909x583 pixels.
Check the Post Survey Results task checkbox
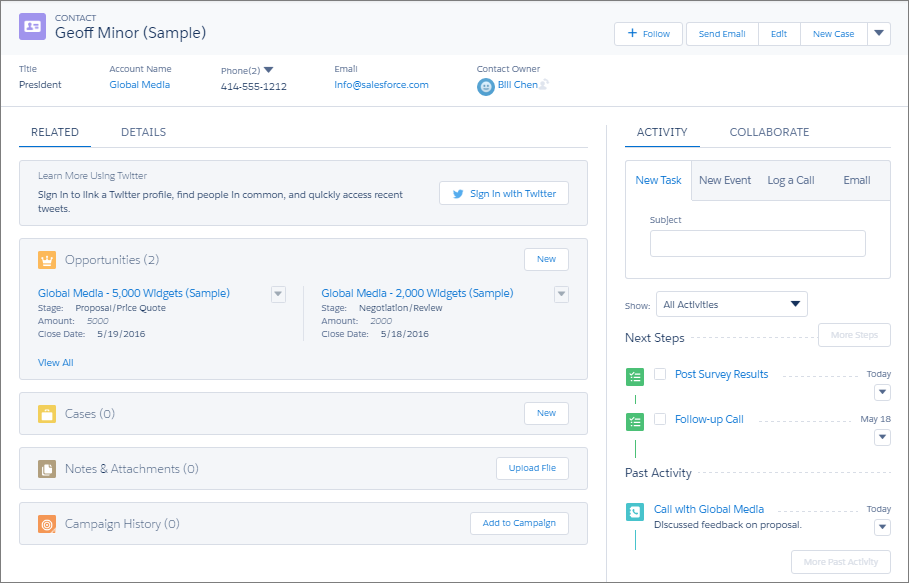(660, 374)
